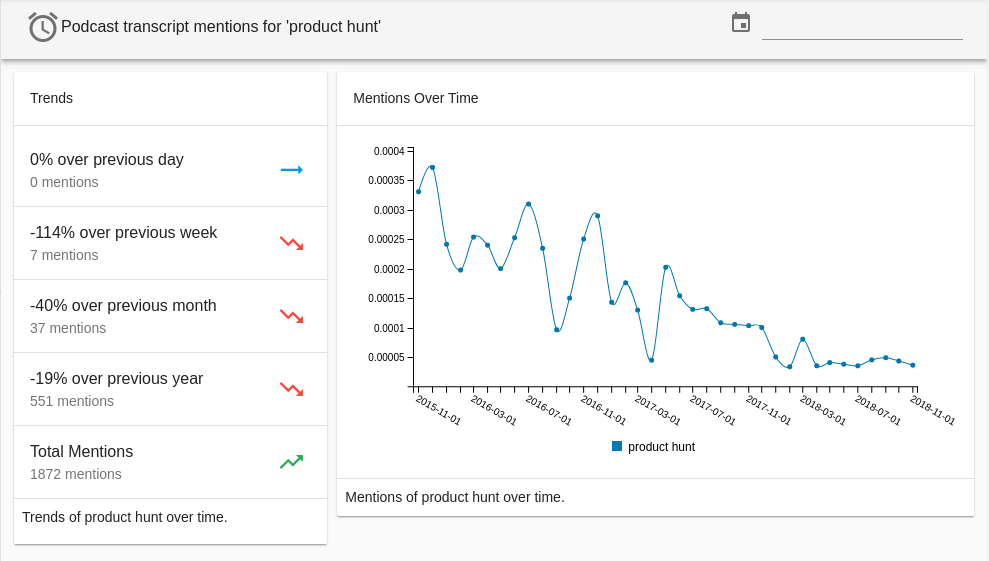Click the flat blue arrow for previous day

(x=291, y=170)
